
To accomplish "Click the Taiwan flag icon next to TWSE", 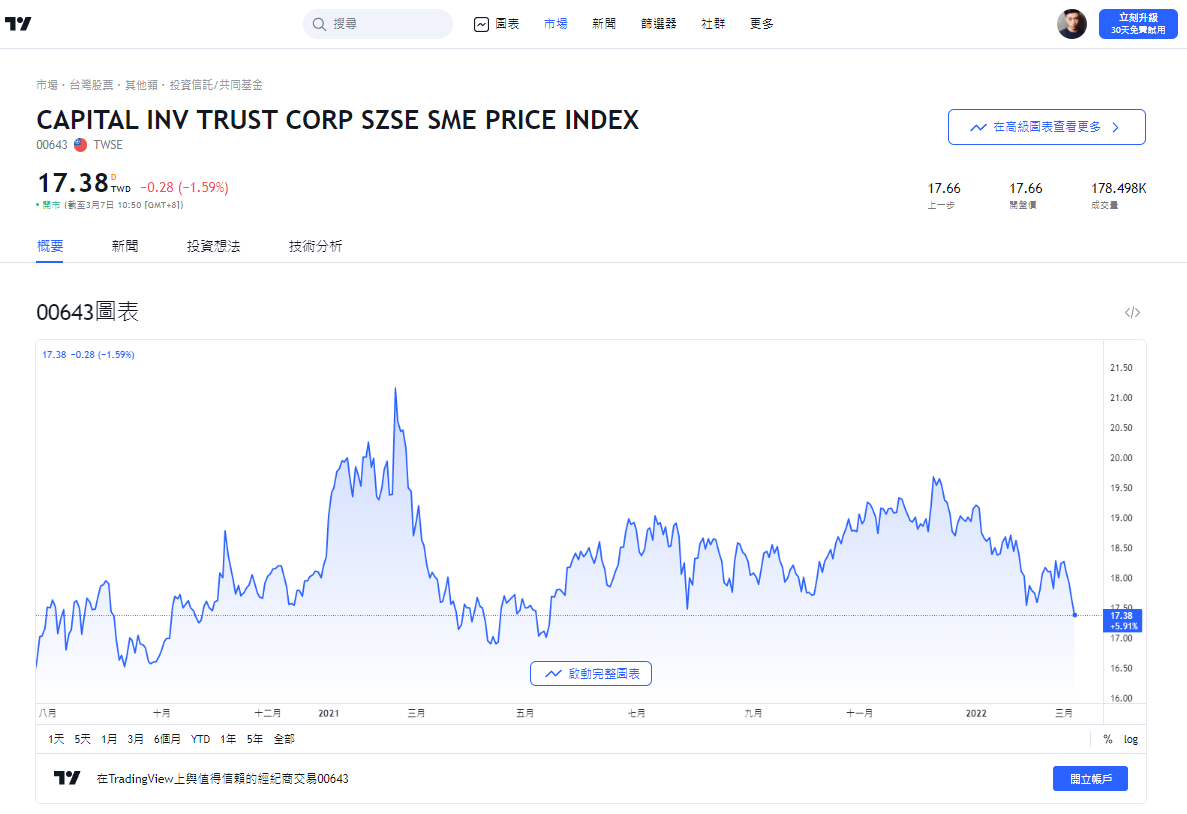I will coord(80,145).
